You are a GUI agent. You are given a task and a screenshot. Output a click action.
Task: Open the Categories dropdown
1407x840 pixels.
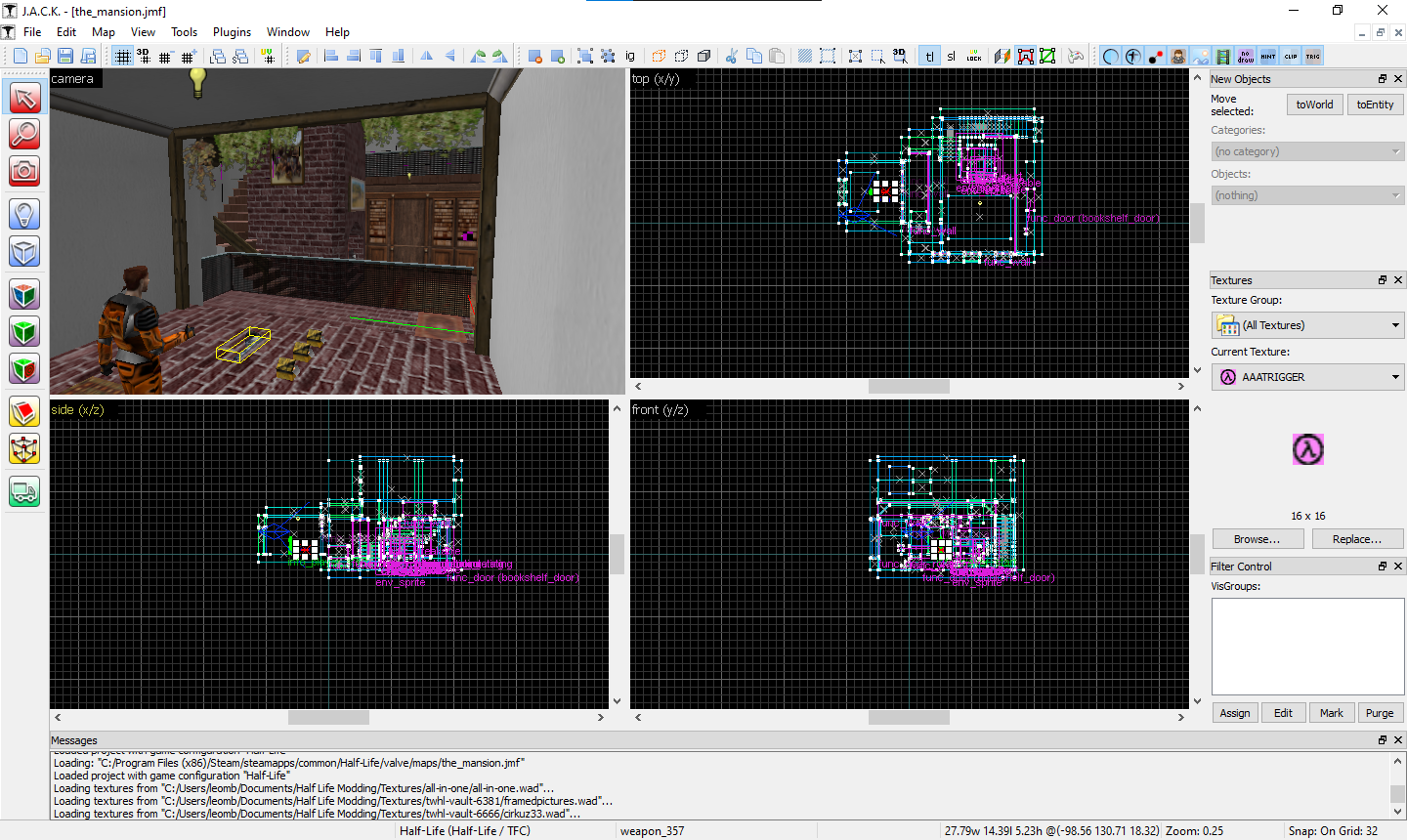pyautogui.click(x=1307, y=151)
